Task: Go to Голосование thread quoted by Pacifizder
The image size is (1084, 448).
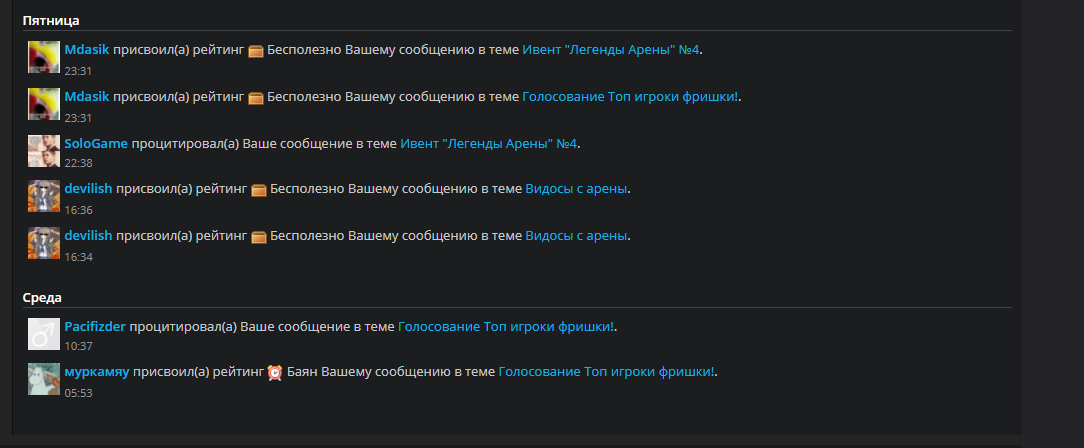Action: pyautogui.click(x=506, y=327)
